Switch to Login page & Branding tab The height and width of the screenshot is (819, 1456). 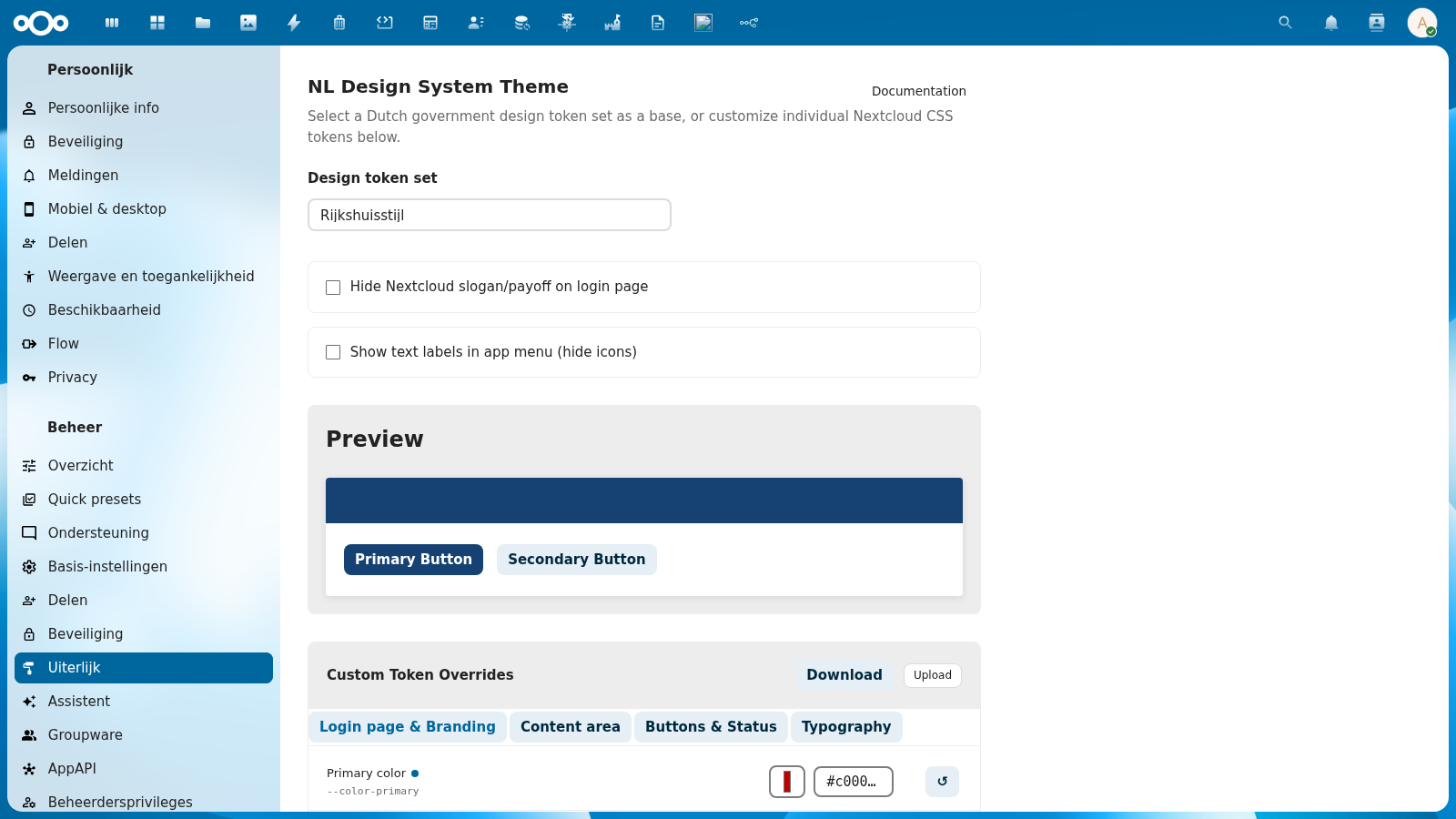tap(408, 727)
